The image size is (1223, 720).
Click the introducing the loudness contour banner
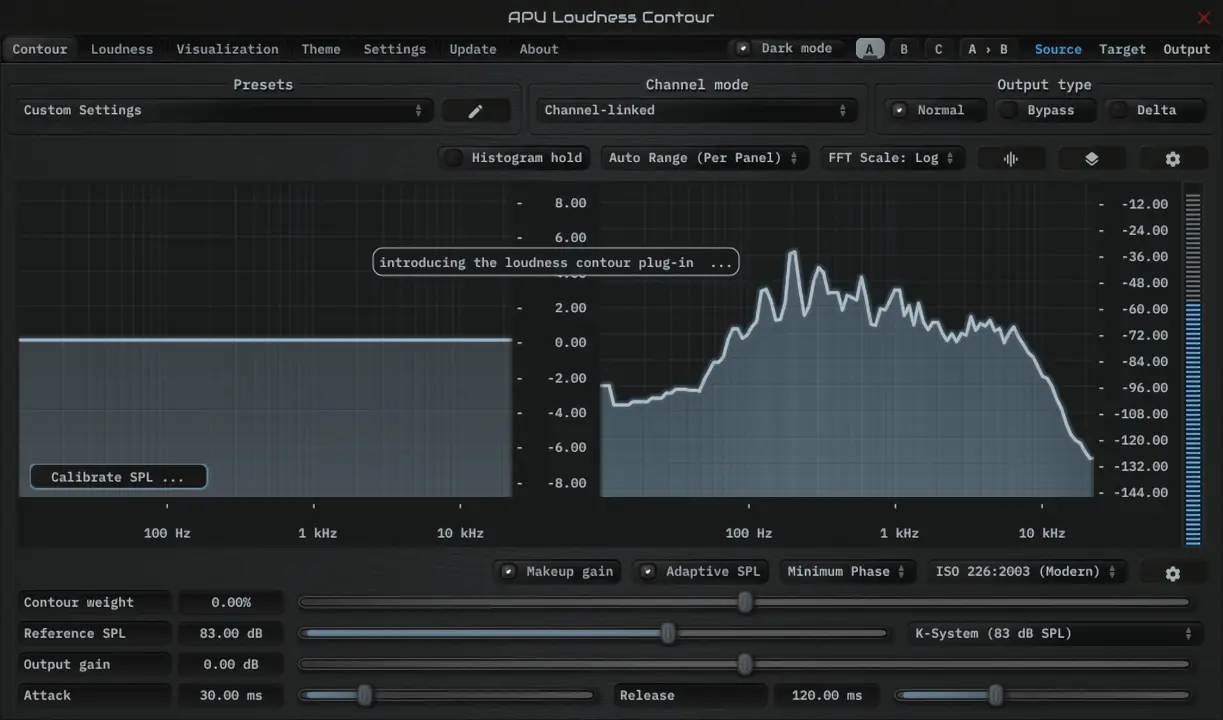pyautogui.click(x=556, y=263)
